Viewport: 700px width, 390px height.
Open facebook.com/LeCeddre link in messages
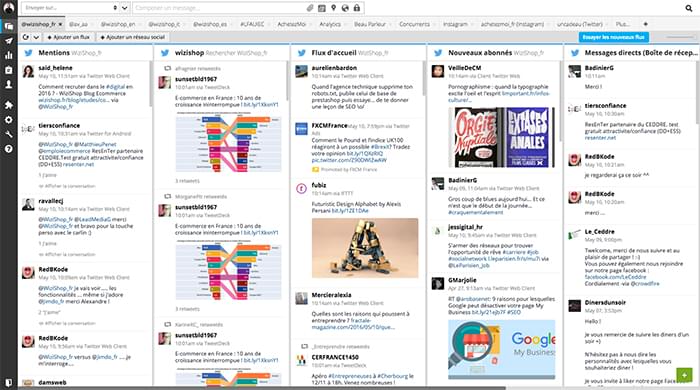(x=615, y=277)
